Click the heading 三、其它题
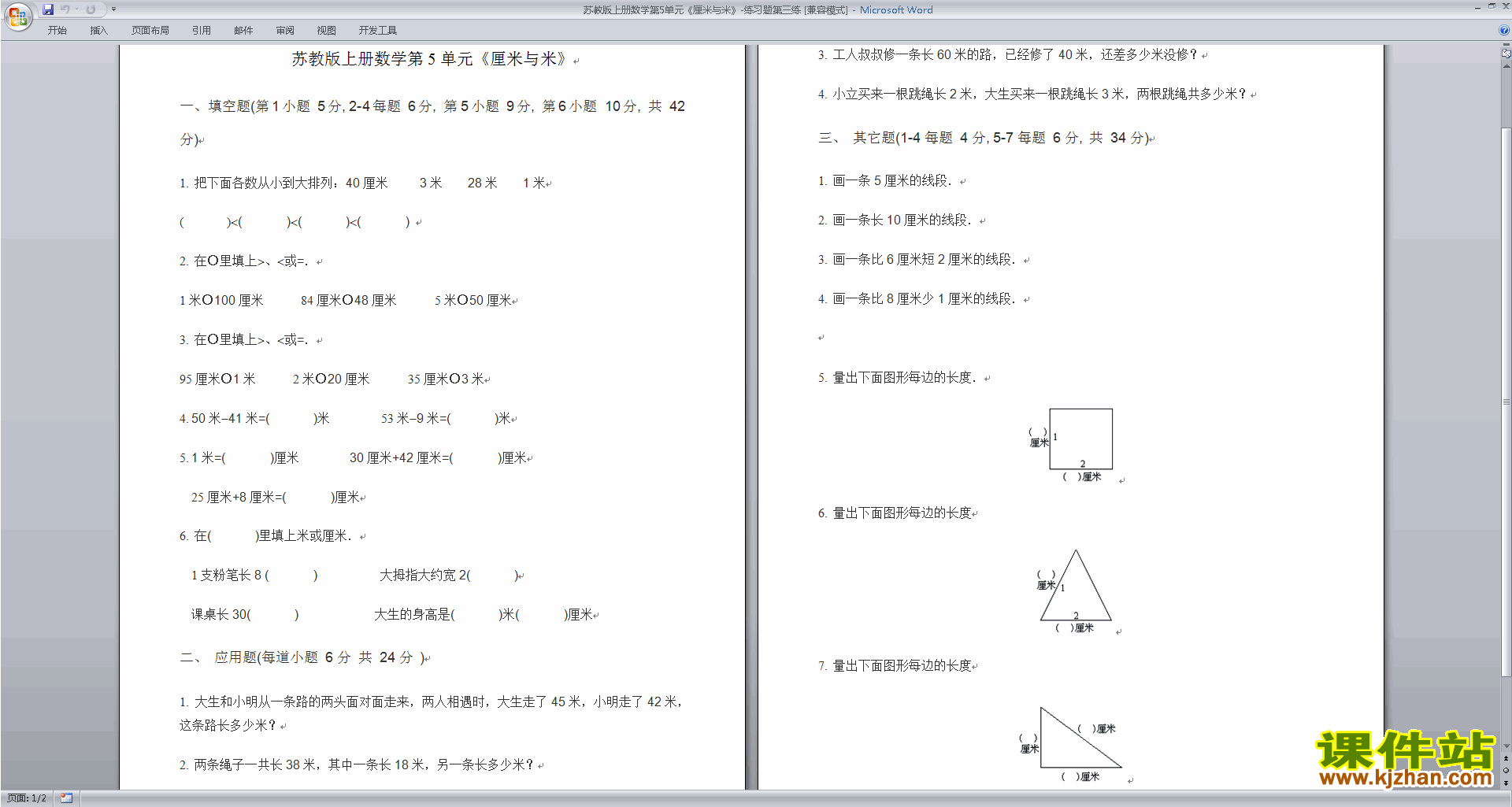Viewport: 1512px width, 807px height. tap(984, 138)
